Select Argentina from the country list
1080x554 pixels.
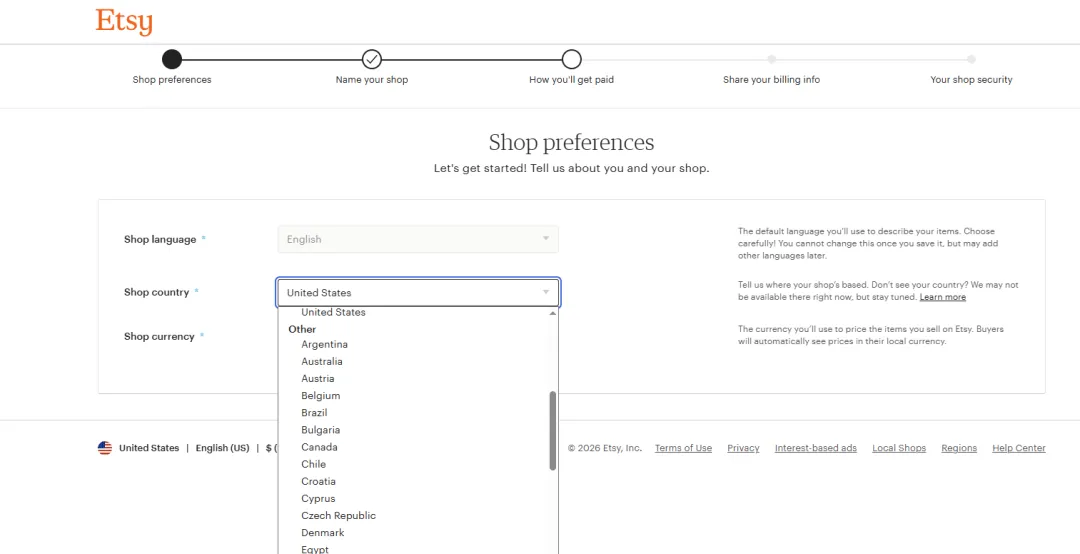324,345
